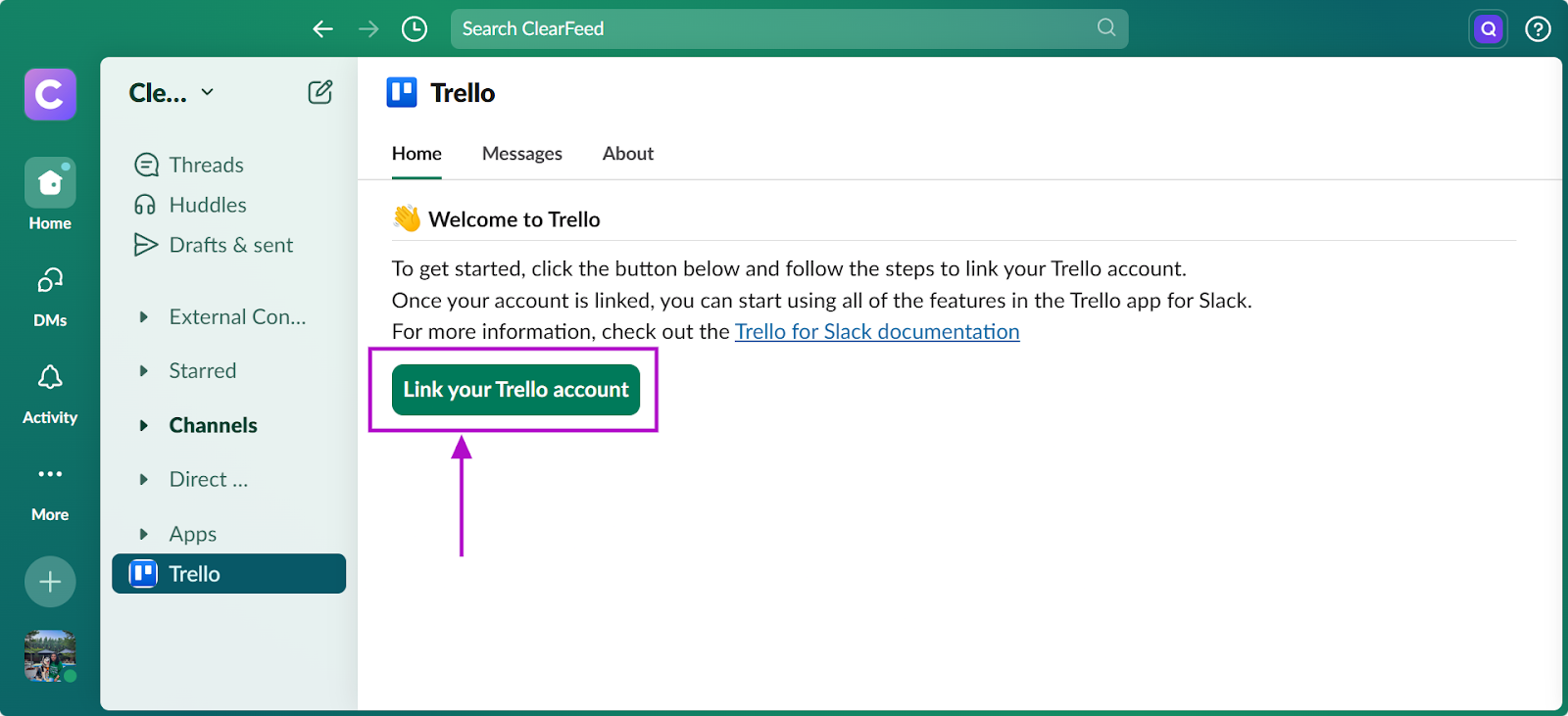
Task: Open the workspace name dropdown chevron
Action: [208, 92]
